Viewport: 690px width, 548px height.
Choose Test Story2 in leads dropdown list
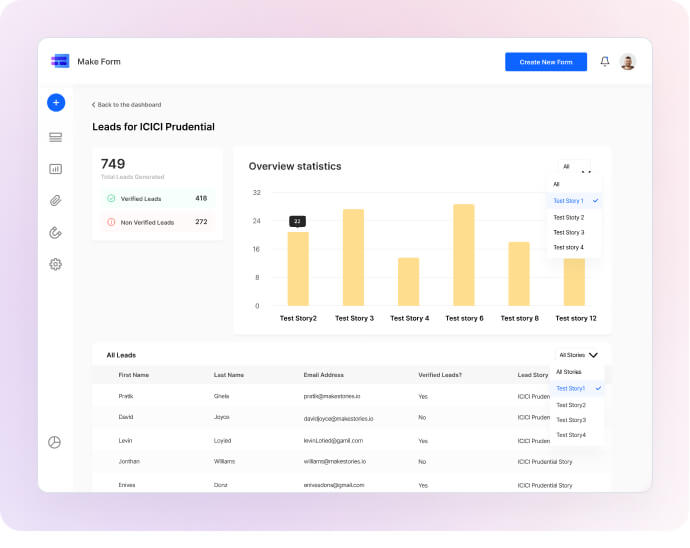click(571, 405)
